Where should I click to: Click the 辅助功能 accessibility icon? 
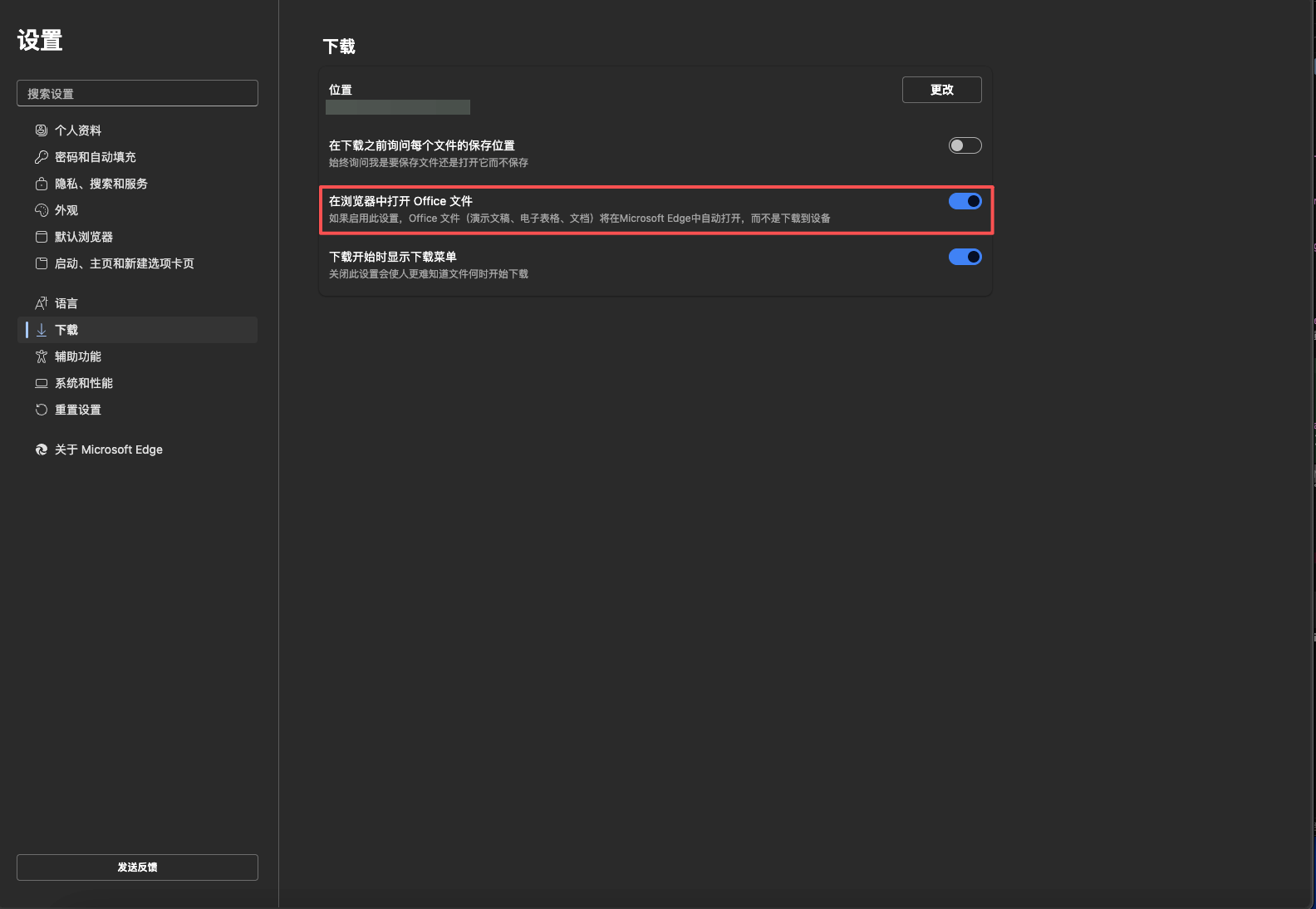(x=41, y=356)
